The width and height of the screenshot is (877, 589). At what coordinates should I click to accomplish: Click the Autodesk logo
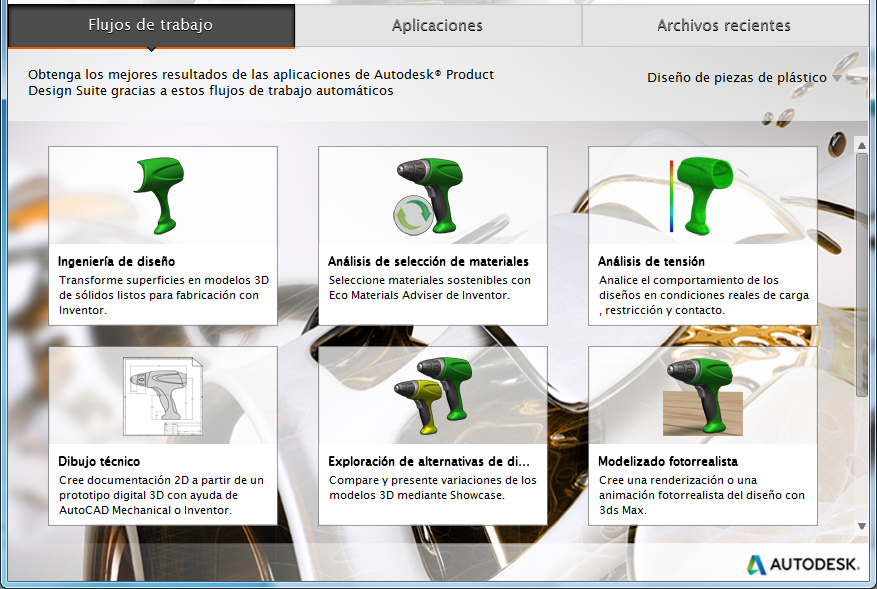(x=803, y=564)
